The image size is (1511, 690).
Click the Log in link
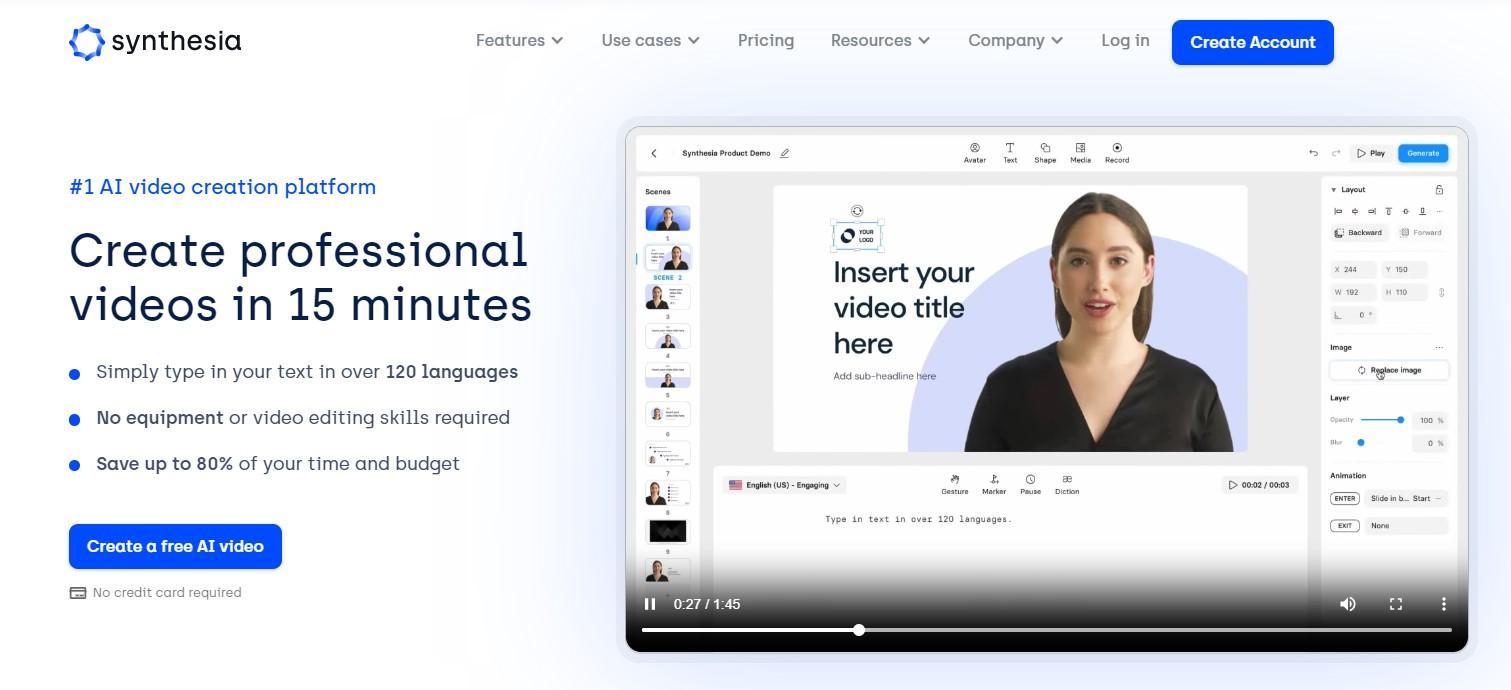coord(1125,41)
